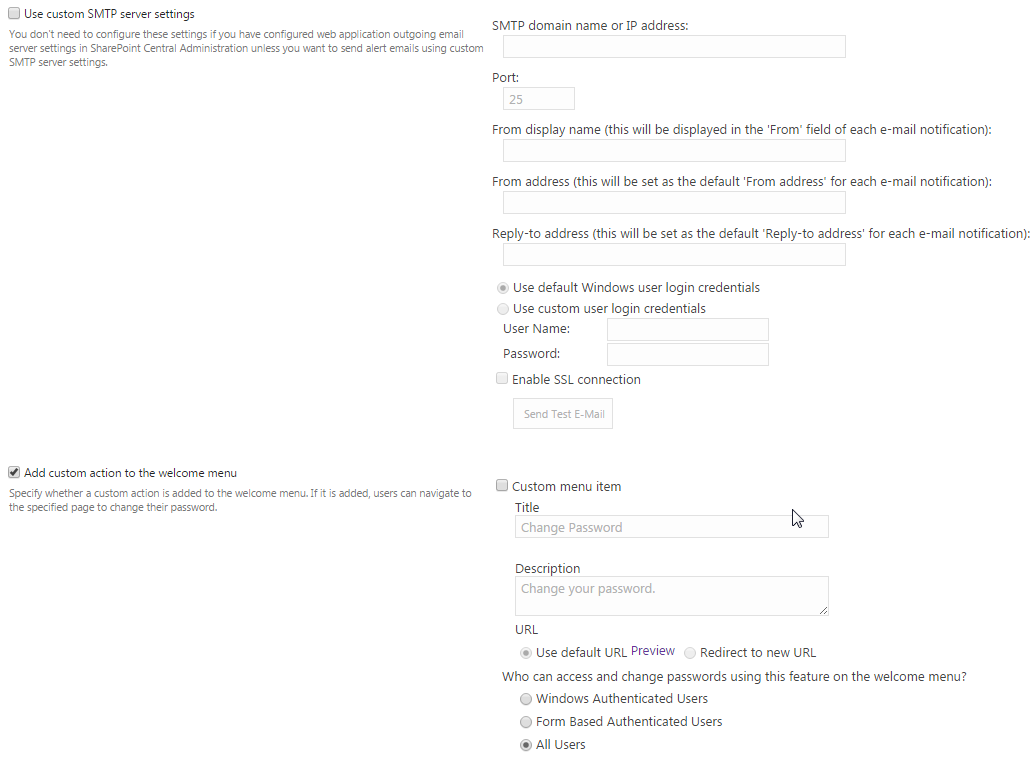Click the Password input field

point(687,354)
